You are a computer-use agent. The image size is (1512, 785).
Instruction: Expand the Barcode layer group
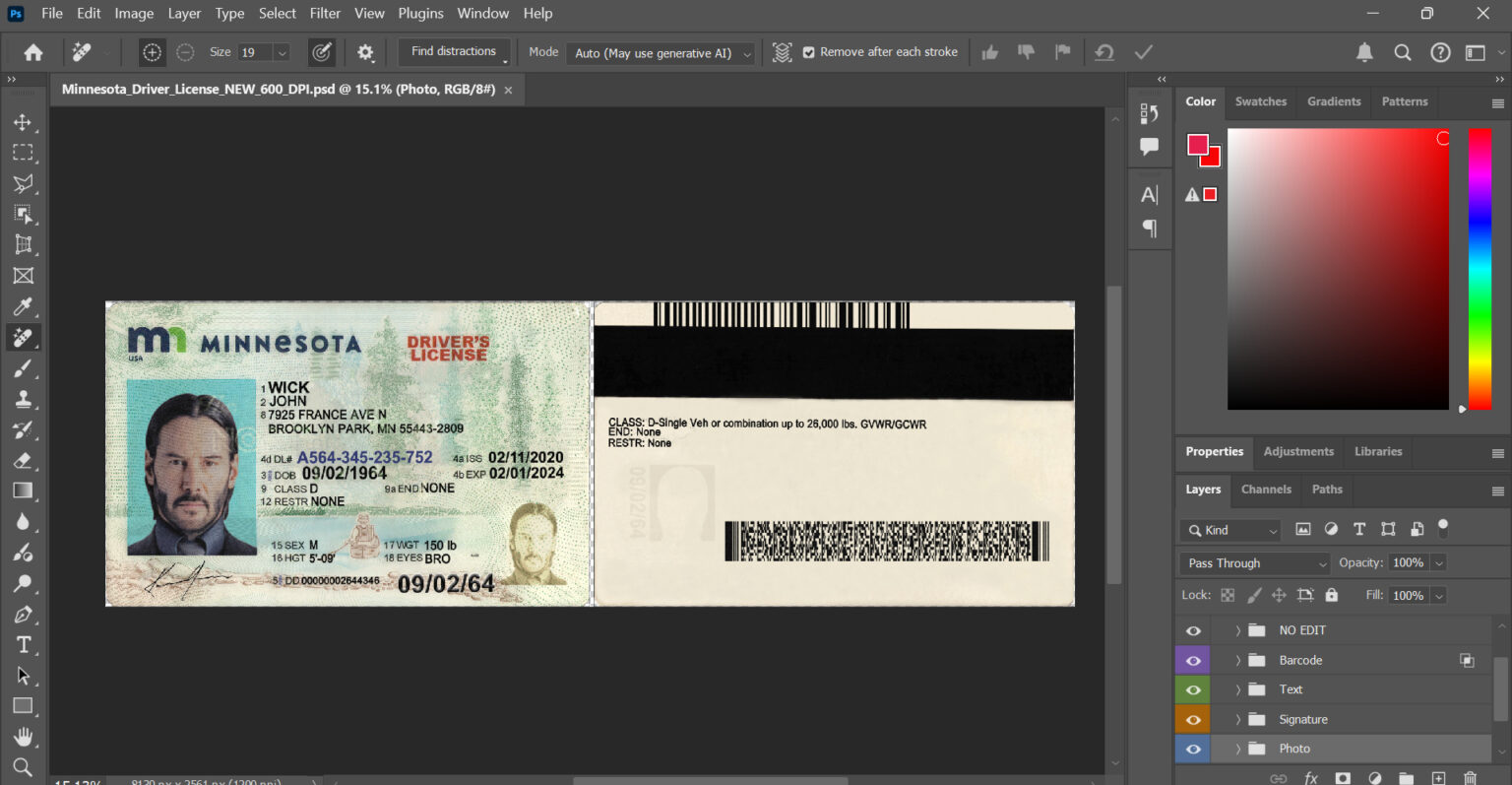(1237, 660)
